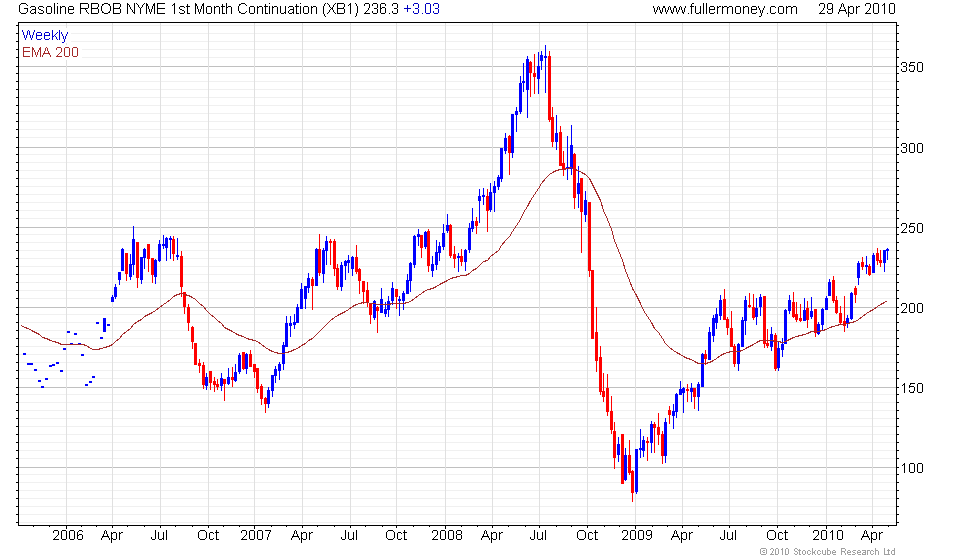Click the Jul label following 2007
This screenshot has height=560, width=980.
(x=349, y=536)
